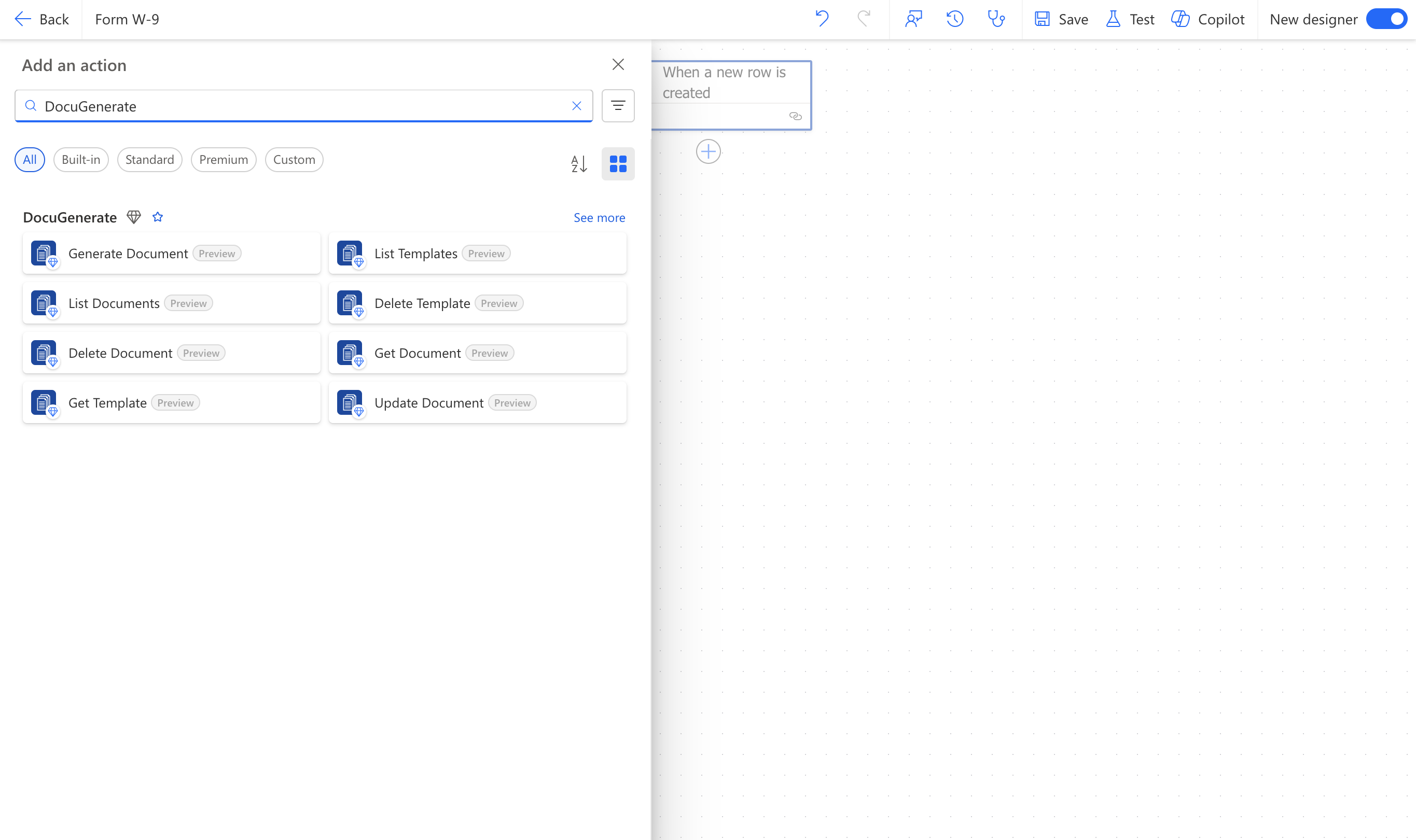Click the Generate Document connector icon
Viewport: 1416px width, 840px height.
tap(44, 253)
